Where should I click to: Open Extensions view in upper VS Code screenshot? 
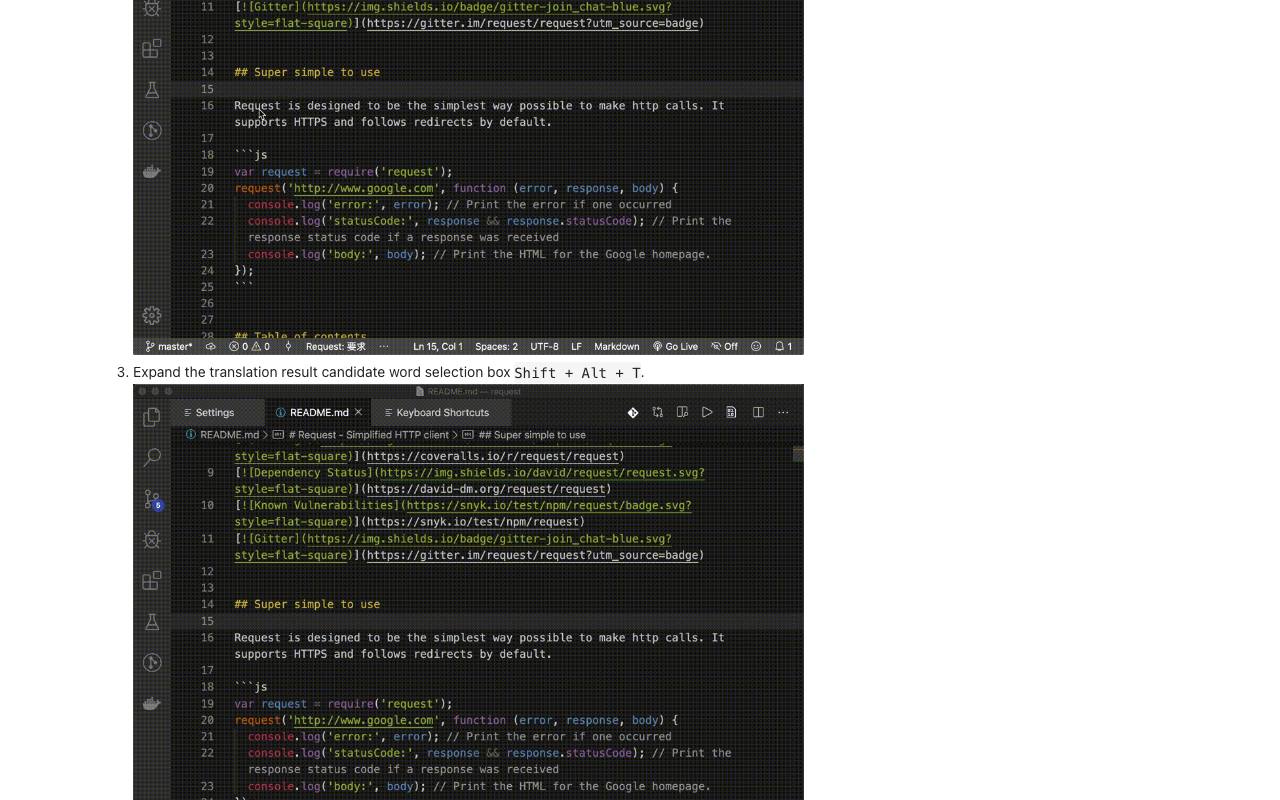pos(152,49)
